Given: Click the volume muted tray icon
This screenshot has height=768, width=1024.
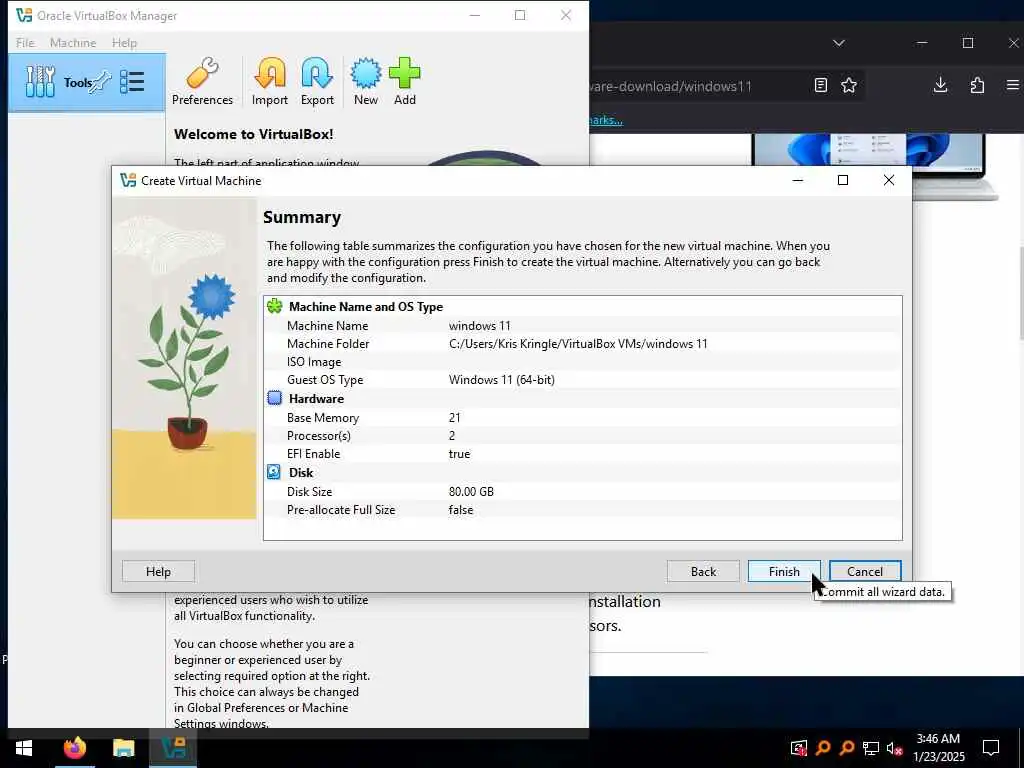Looking at the screenshot, I should pyautogui.click(x=895, y=748).
